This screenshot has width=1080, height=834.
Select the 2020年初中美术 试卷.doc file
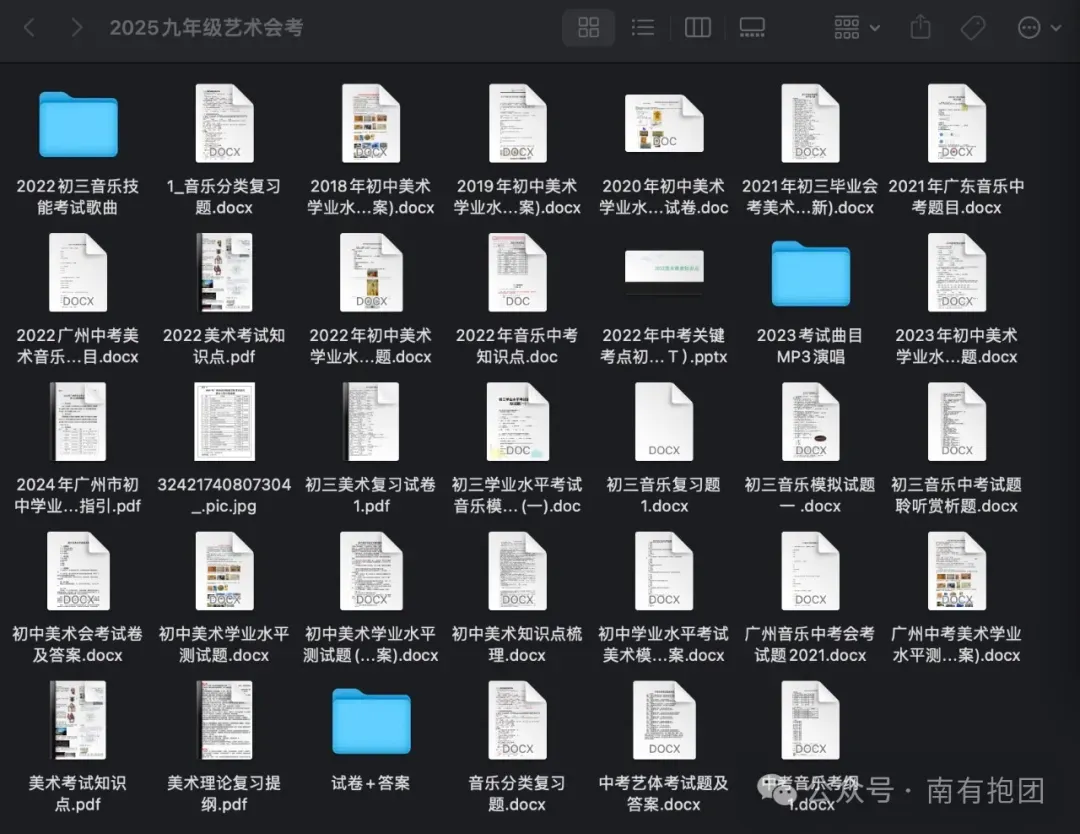click(x=664, y=124)
